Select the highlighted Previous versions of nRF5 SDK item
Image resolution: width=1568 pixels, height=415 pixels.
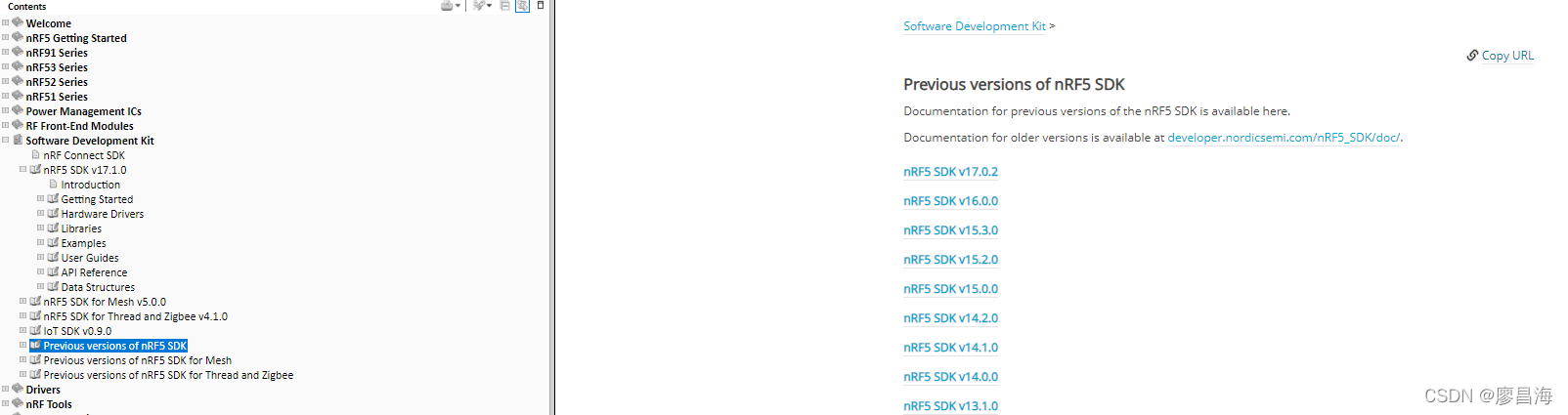click(115, 346)
